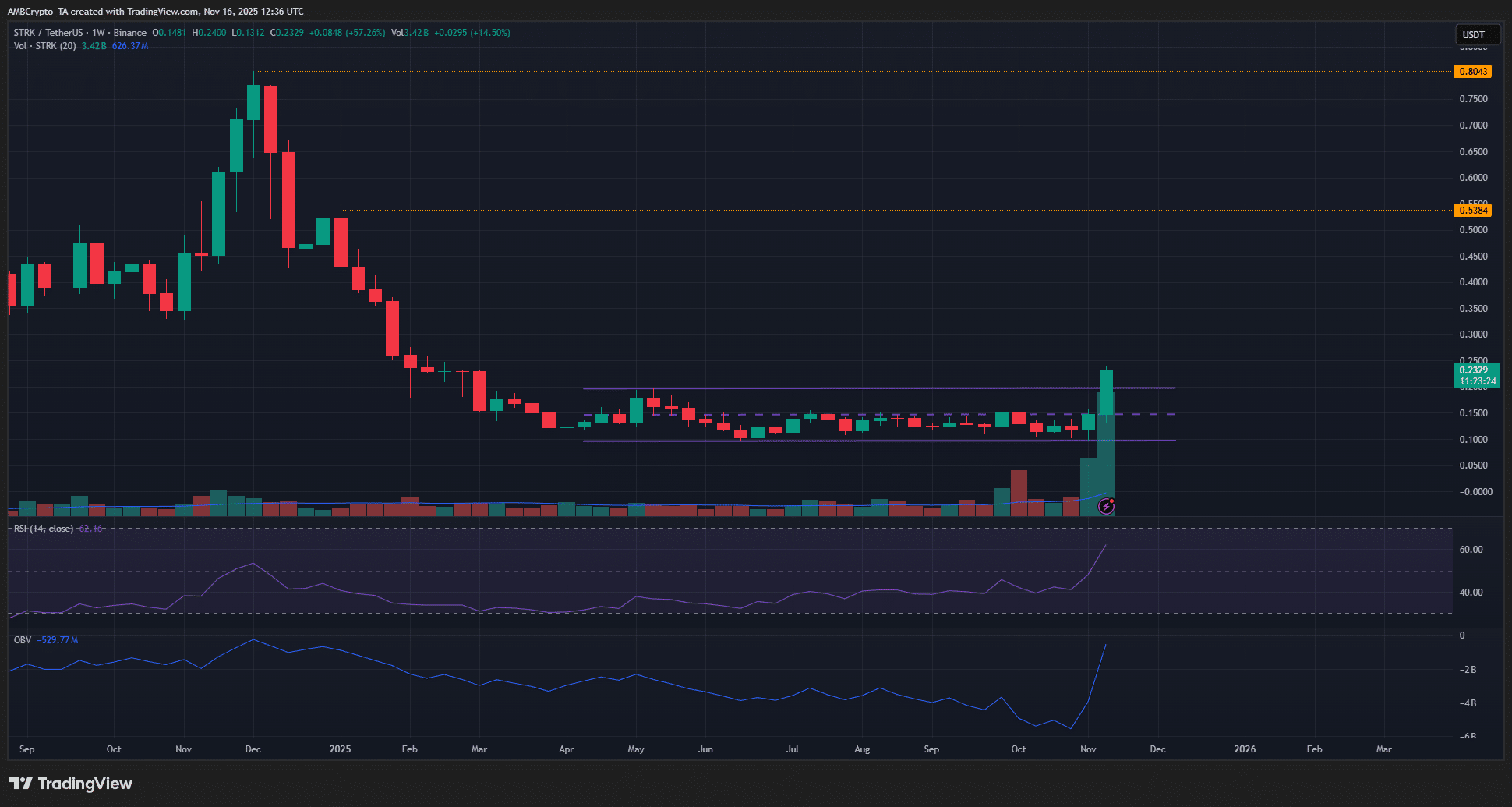Image resolution: width=1512 pixels, height=807 pixels.
Task: Select the Vol · STRK (20) indicator legend
Action: pos(44,46)
